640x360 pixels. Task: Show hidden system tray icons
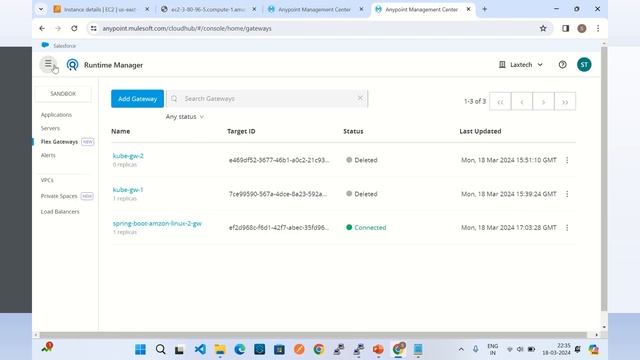[461, 349]
